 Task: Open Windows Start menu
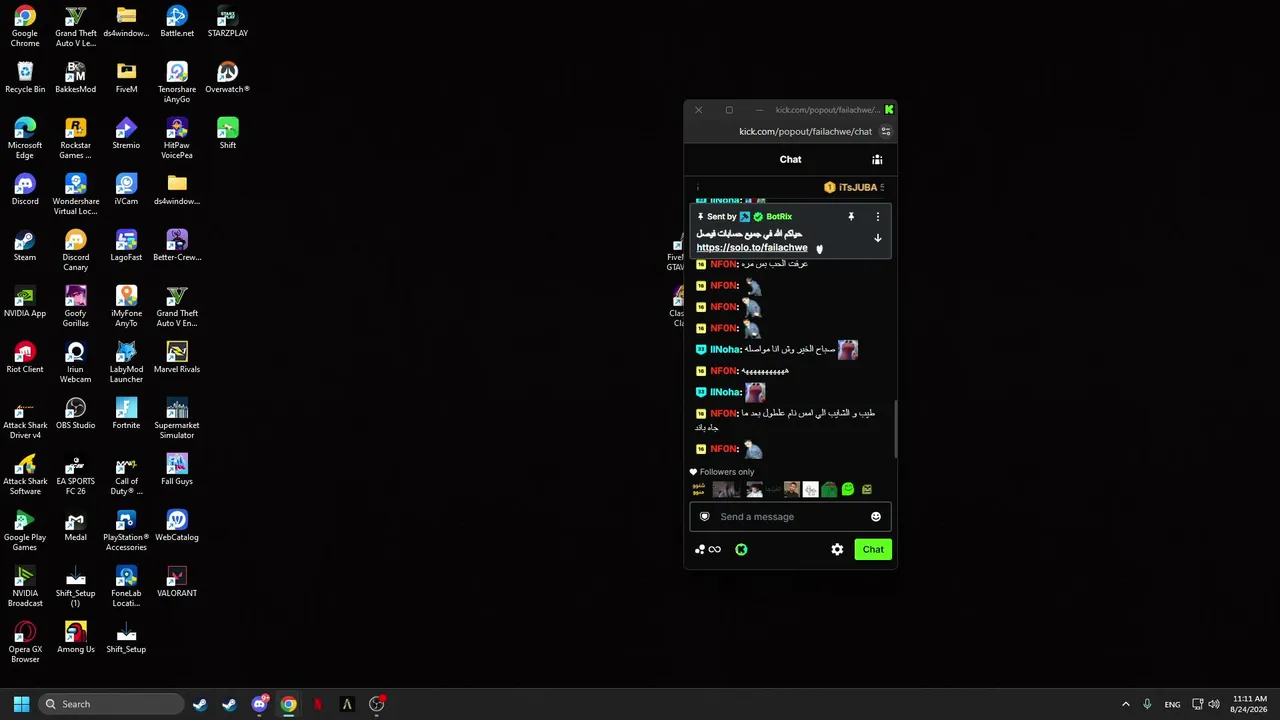21,704
